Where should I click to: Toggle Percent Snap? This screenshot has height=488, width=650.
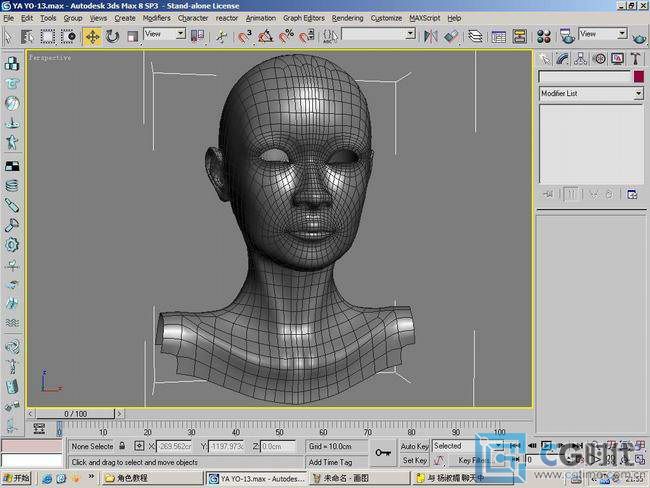[x=286, y=36]
